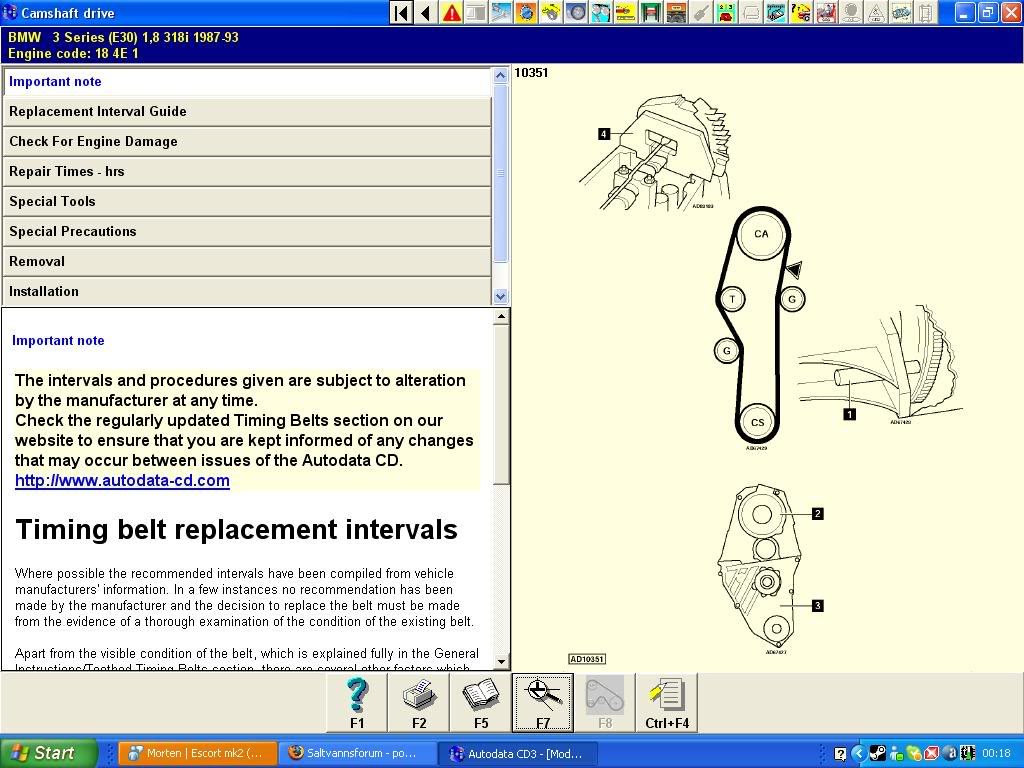1024x768 pixels.
Task: Open the Special Precautions section
Action: [x=247, y=232]
